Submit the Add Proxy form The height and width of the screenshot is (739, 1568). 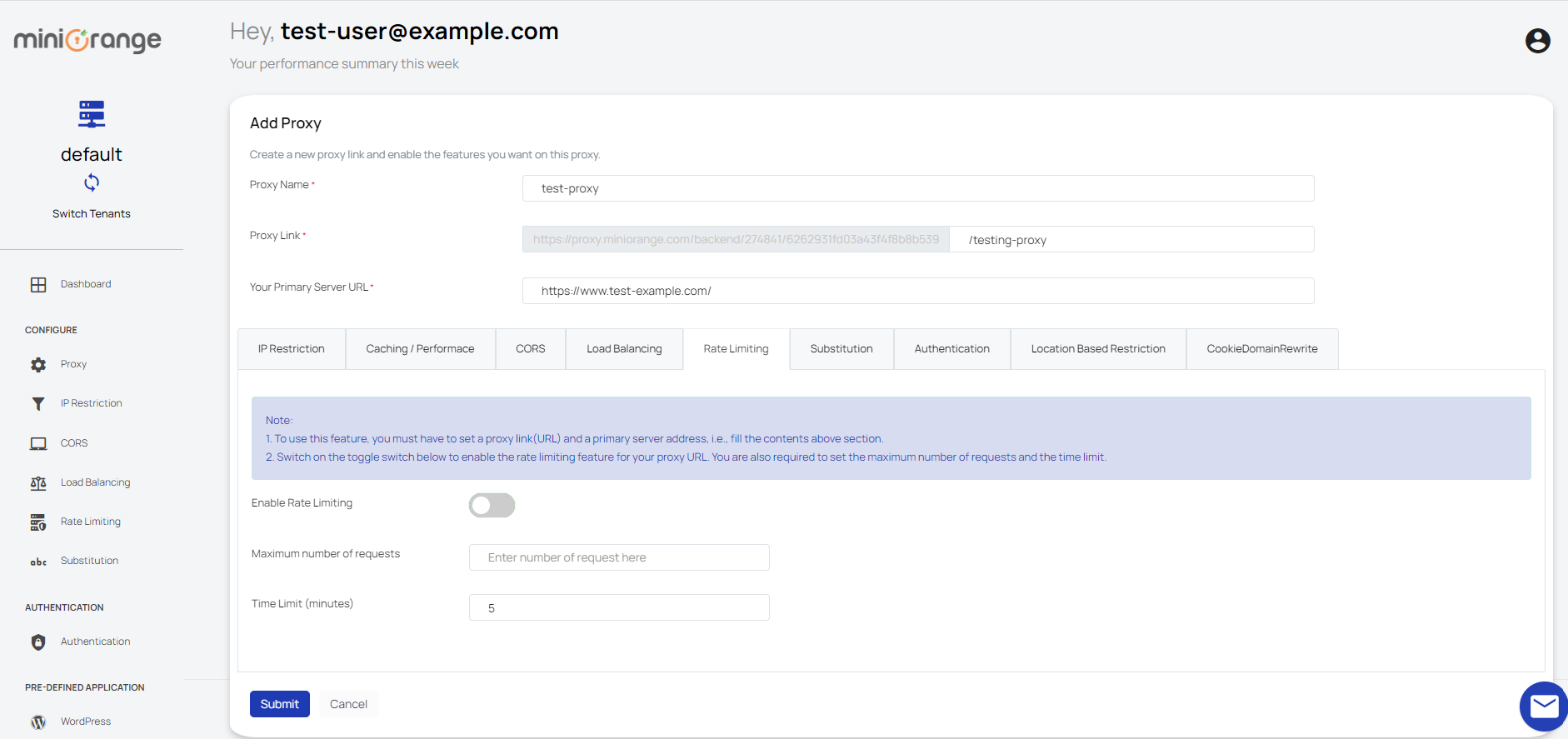pos(280,704)
